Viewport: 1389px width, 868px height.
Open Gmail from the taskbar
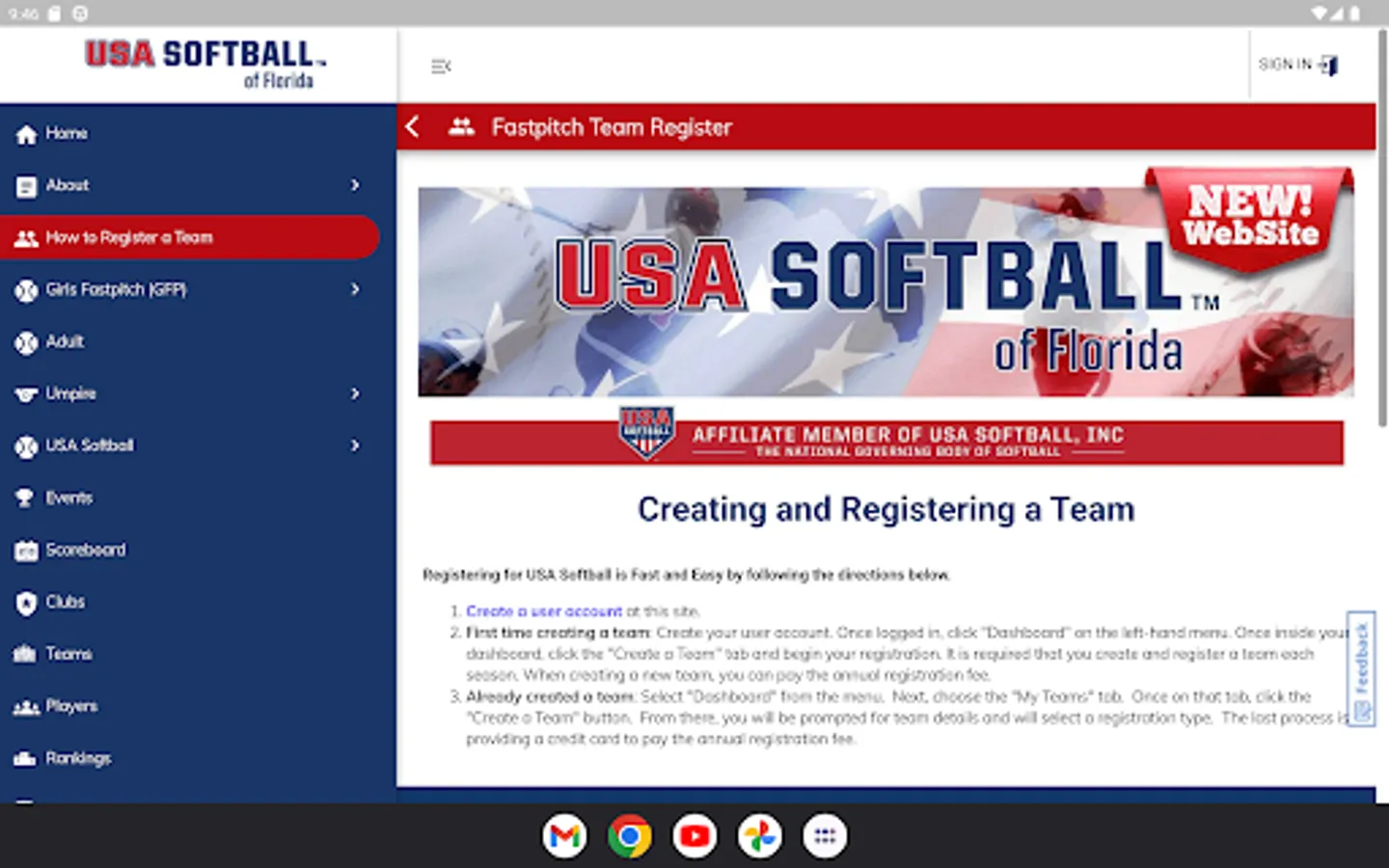coord(564,836)
